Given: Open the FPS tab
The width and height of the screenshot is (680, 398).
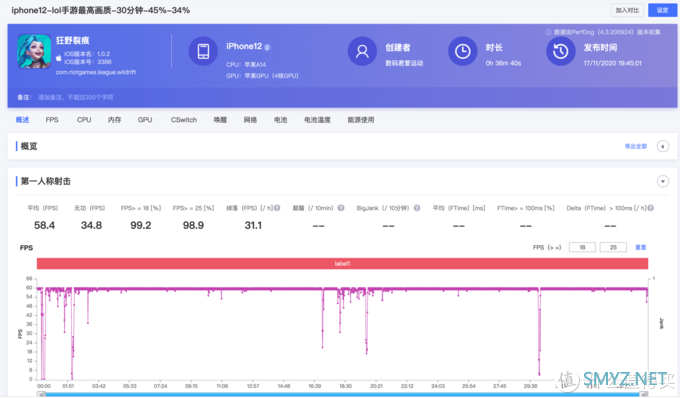Looking at the screenshot, I should click(52, 120).
